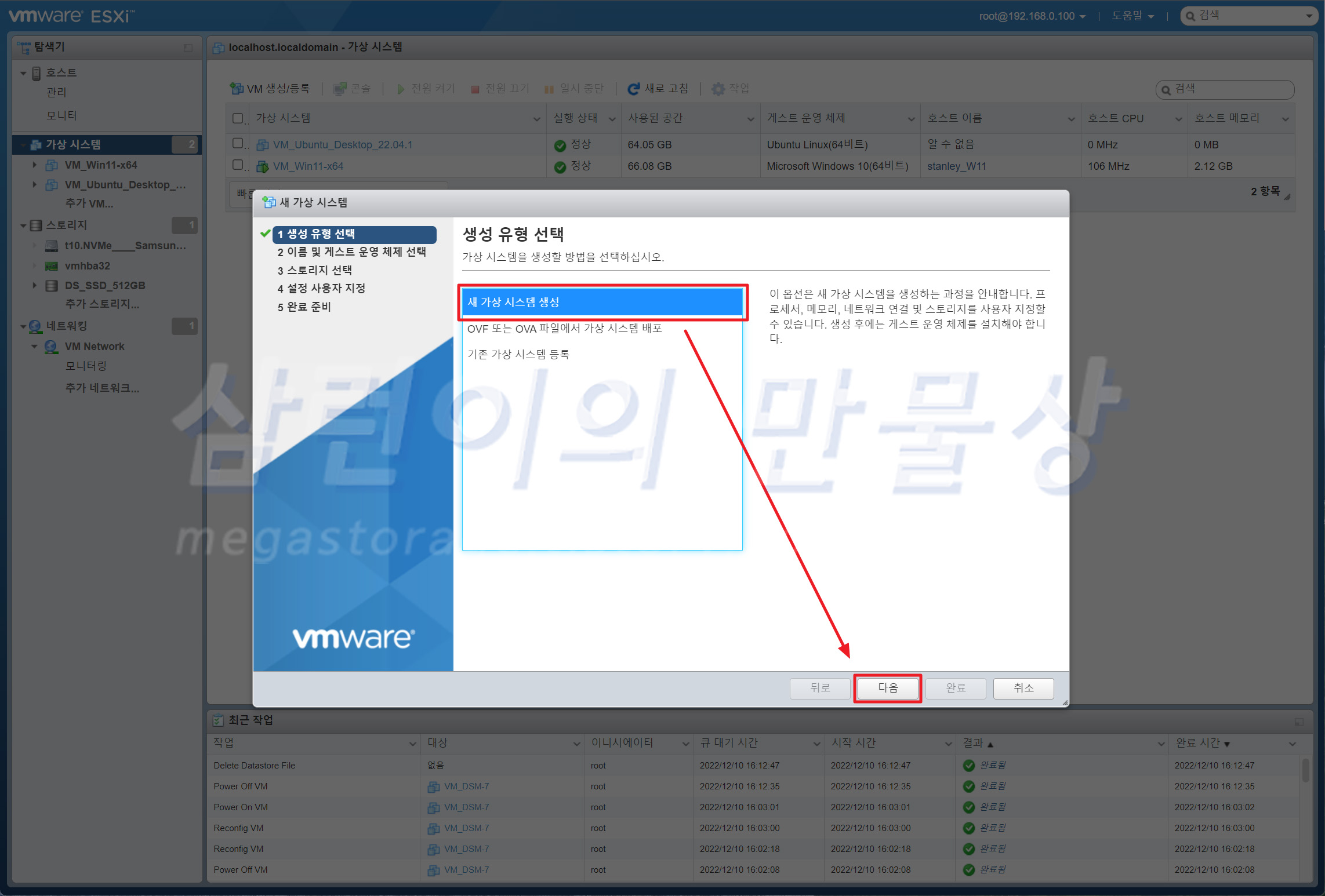Click the 콘솔 console icon

[340, 89]
